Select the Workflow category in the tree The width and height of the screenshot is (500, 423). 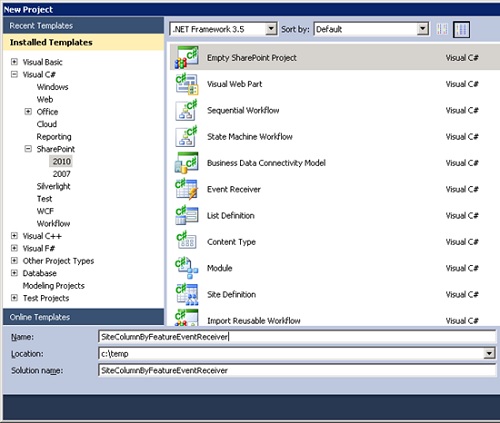53,223
